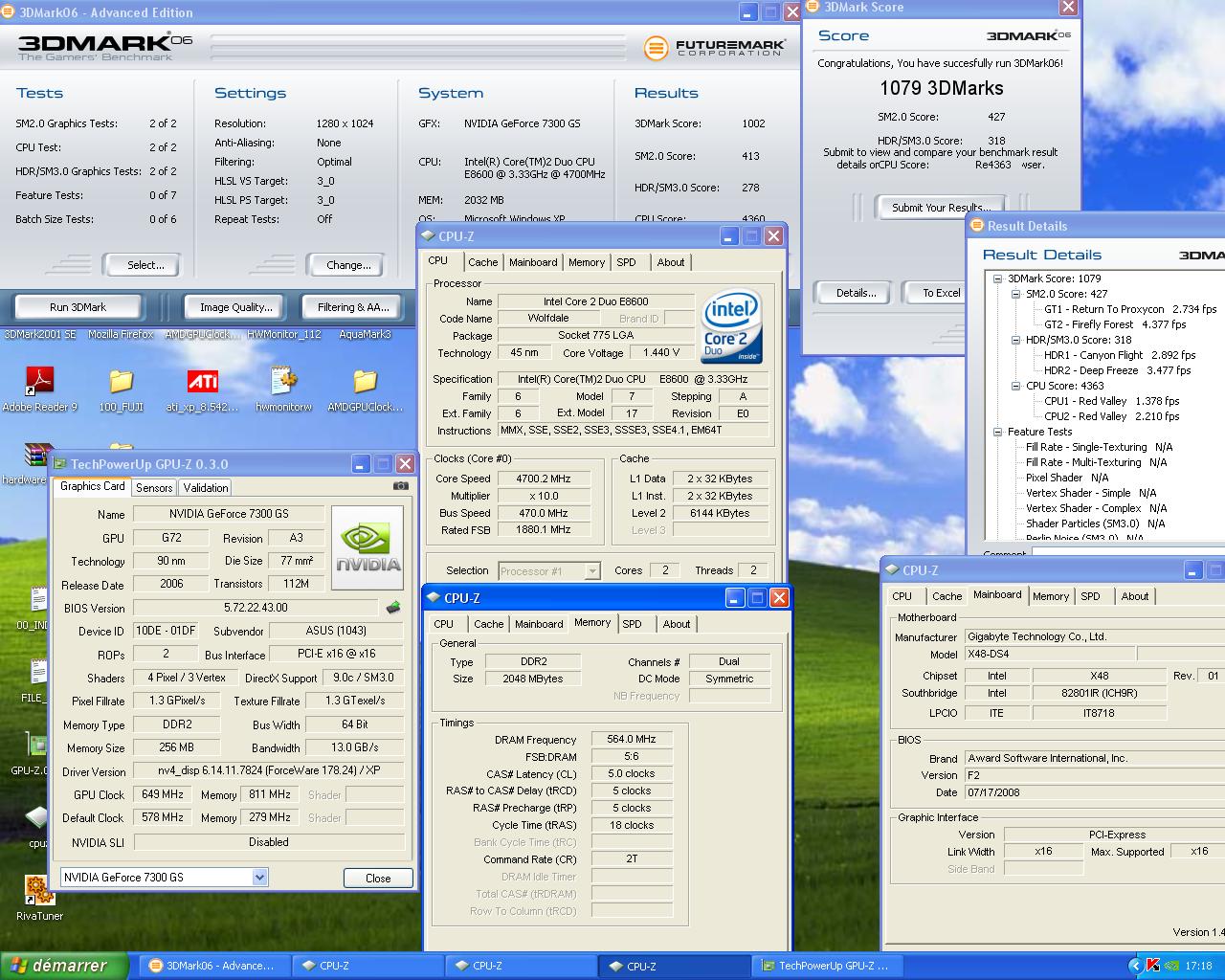Click GPU-Z BIOS Version field 5.72.22.43.00
This screenshot has width=1225, height=980.
click(256, 608)
